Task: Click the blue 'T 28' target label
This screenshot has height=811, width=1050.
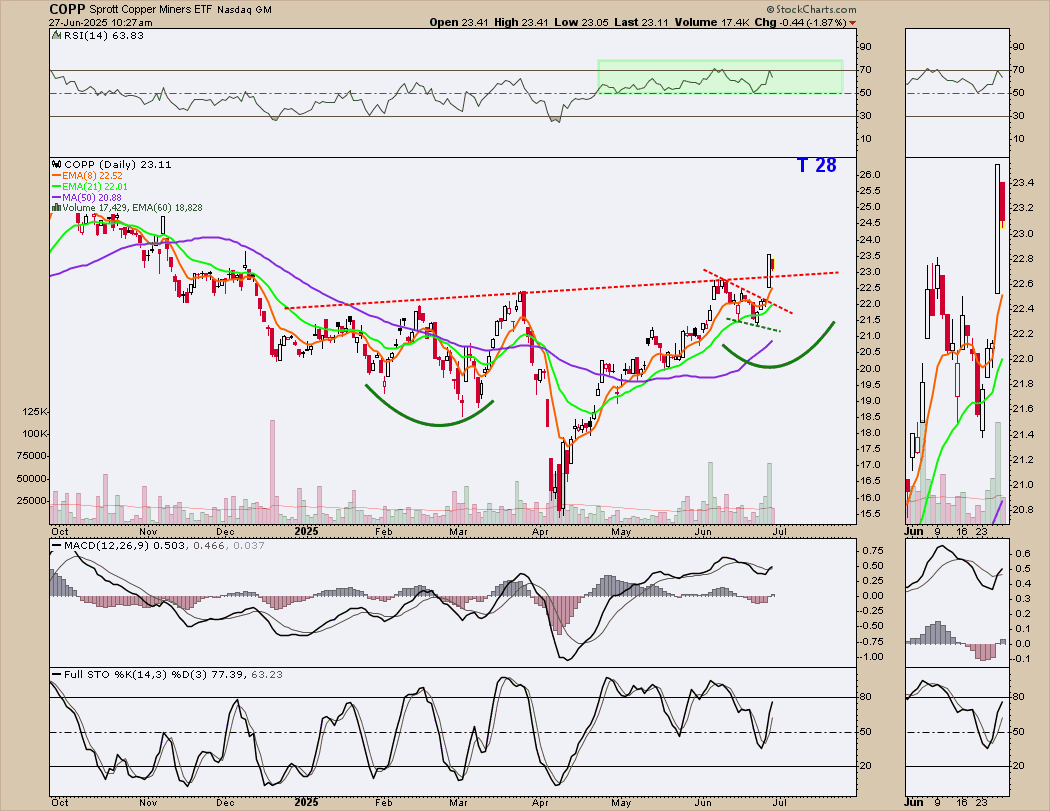Action: tap(816, 165)
